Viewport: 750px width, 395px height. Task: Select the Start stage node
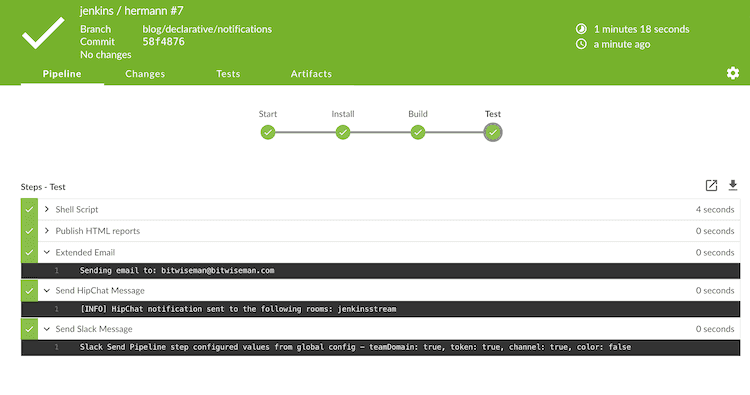(268, 132)
